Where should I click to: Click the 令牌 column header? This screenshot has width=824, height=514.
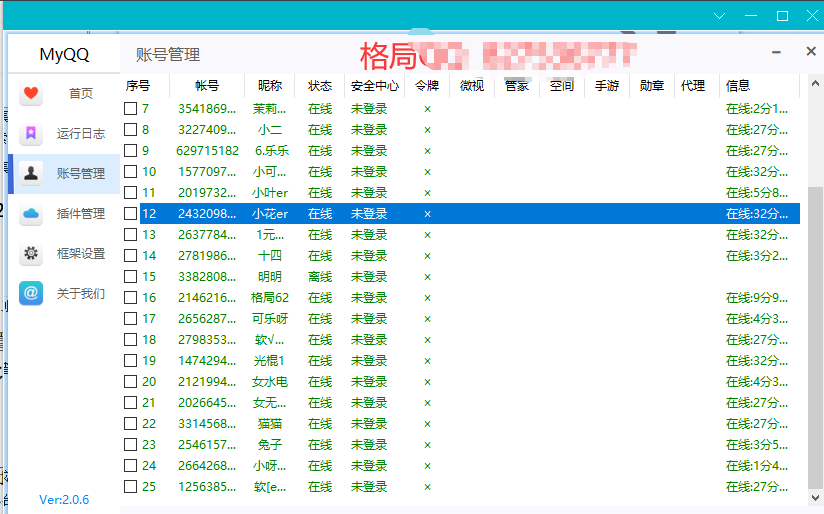[427, 86]
